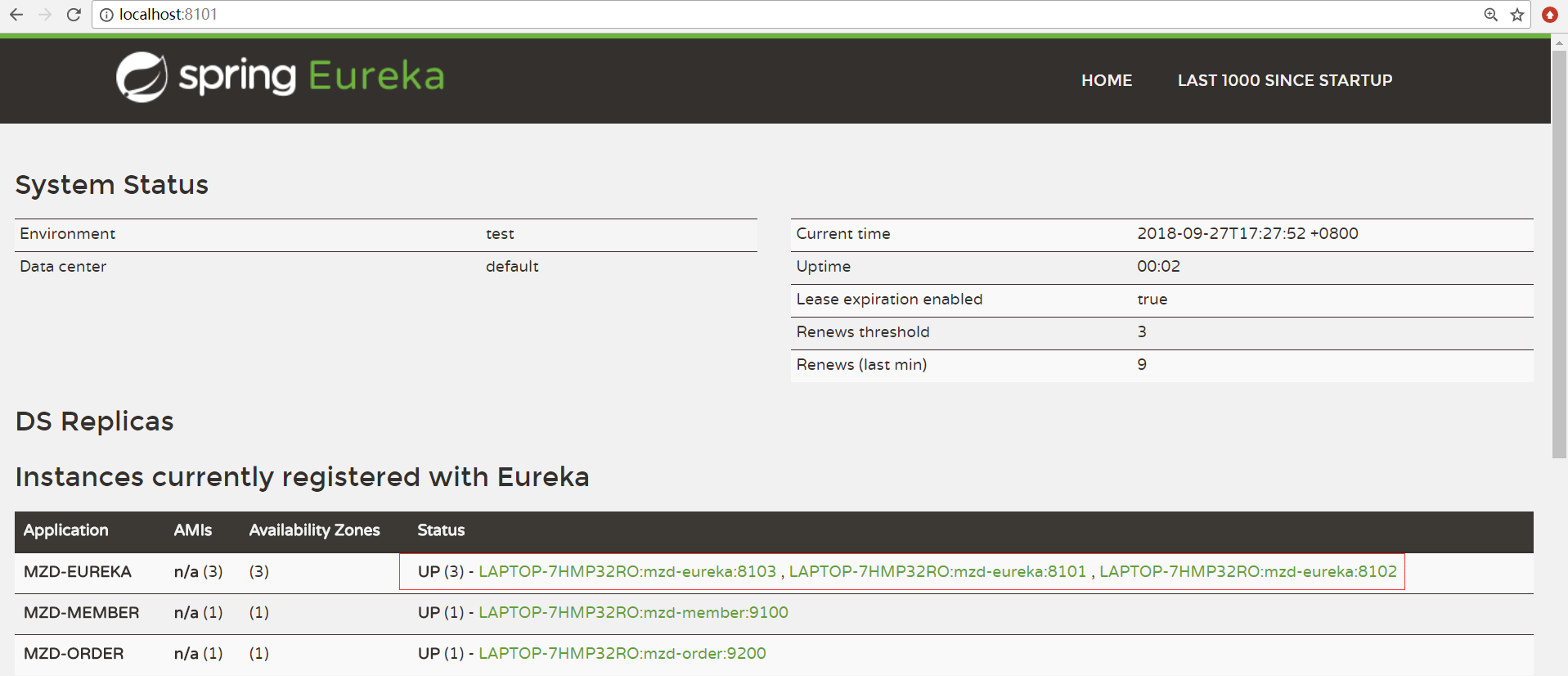
Task: Click the Availability Zones column header
Action: pos(315,530)
